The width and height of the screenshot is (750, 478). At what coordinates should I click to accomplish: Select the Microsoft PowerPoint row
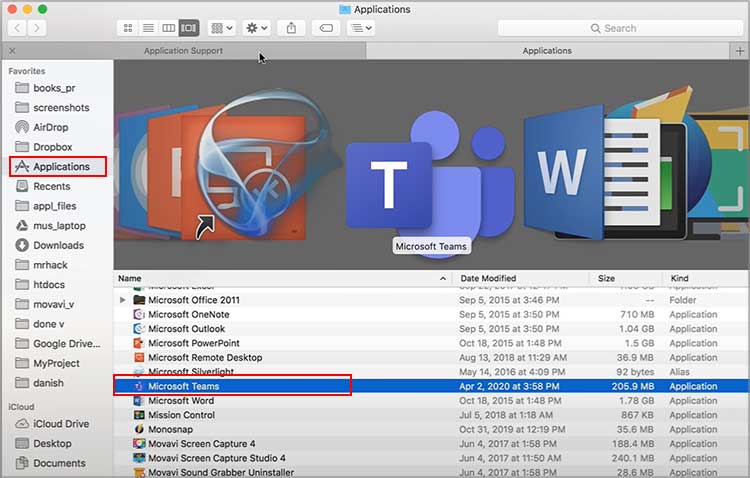click(431, 343)
